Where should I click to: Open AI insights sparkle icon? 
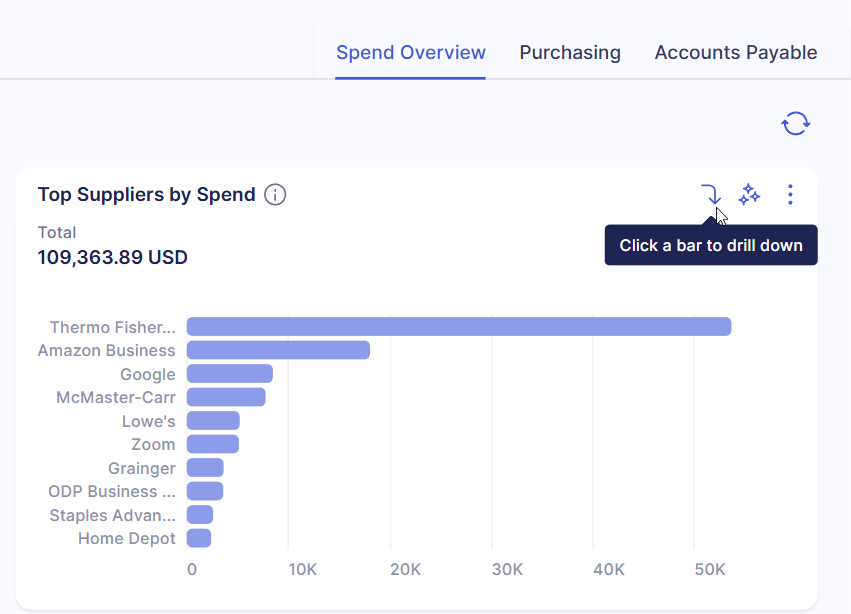749,195
